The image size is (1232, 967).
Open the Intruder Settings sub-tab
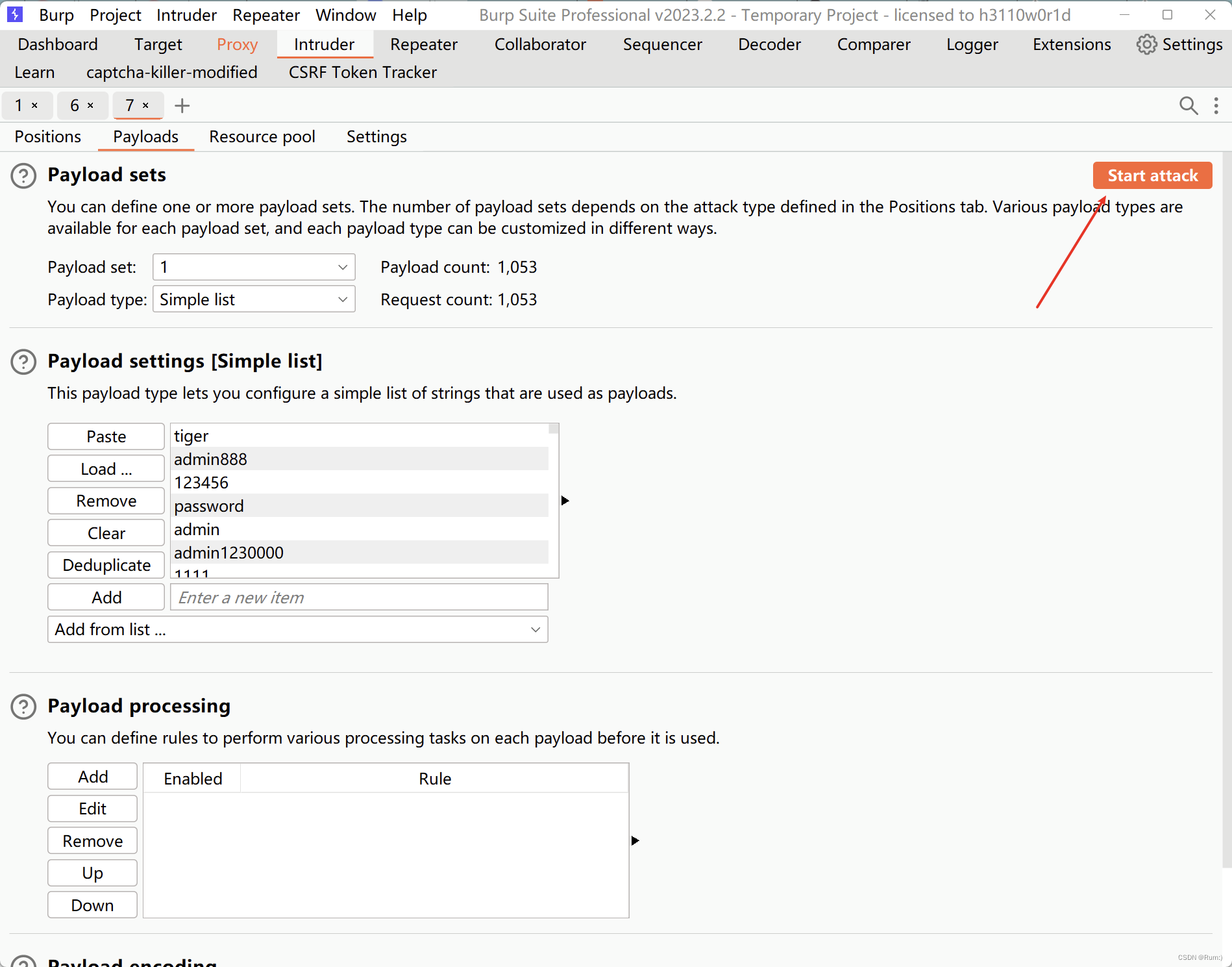pos(376,136)
